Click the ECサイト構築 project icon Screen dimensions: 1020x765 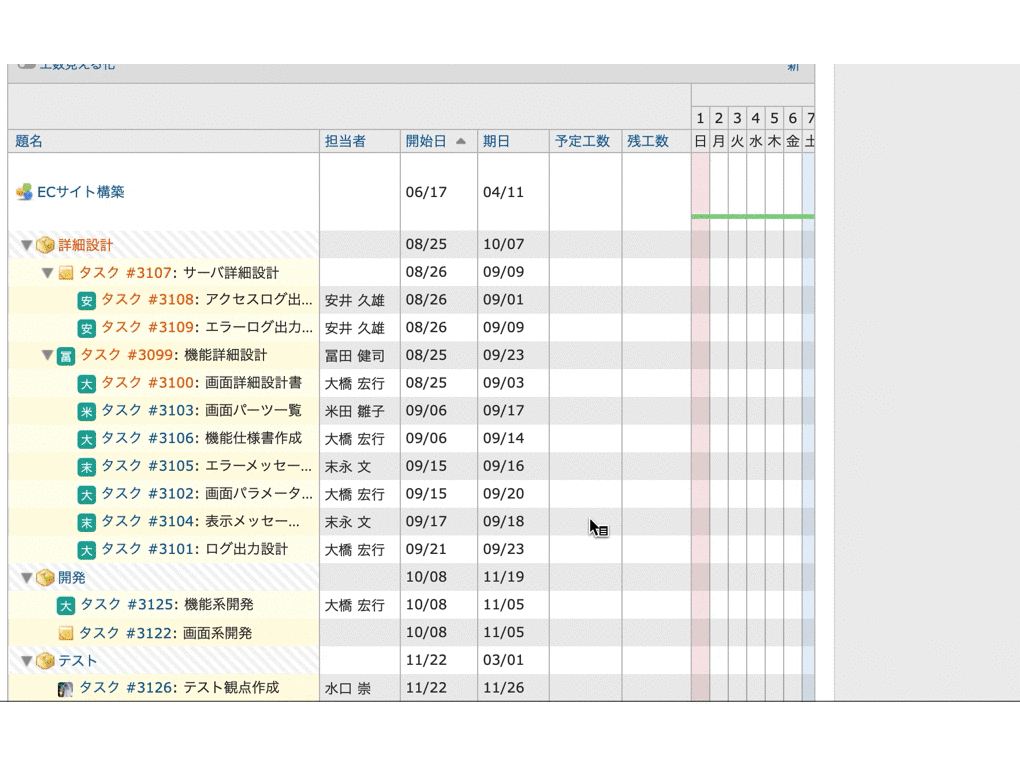click(x=24, y=192)
